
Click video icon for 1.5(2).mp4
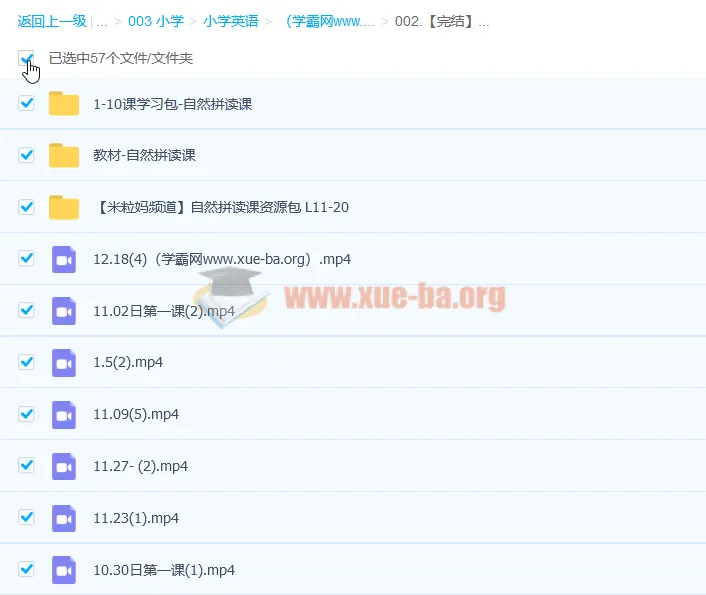[64, 363]
